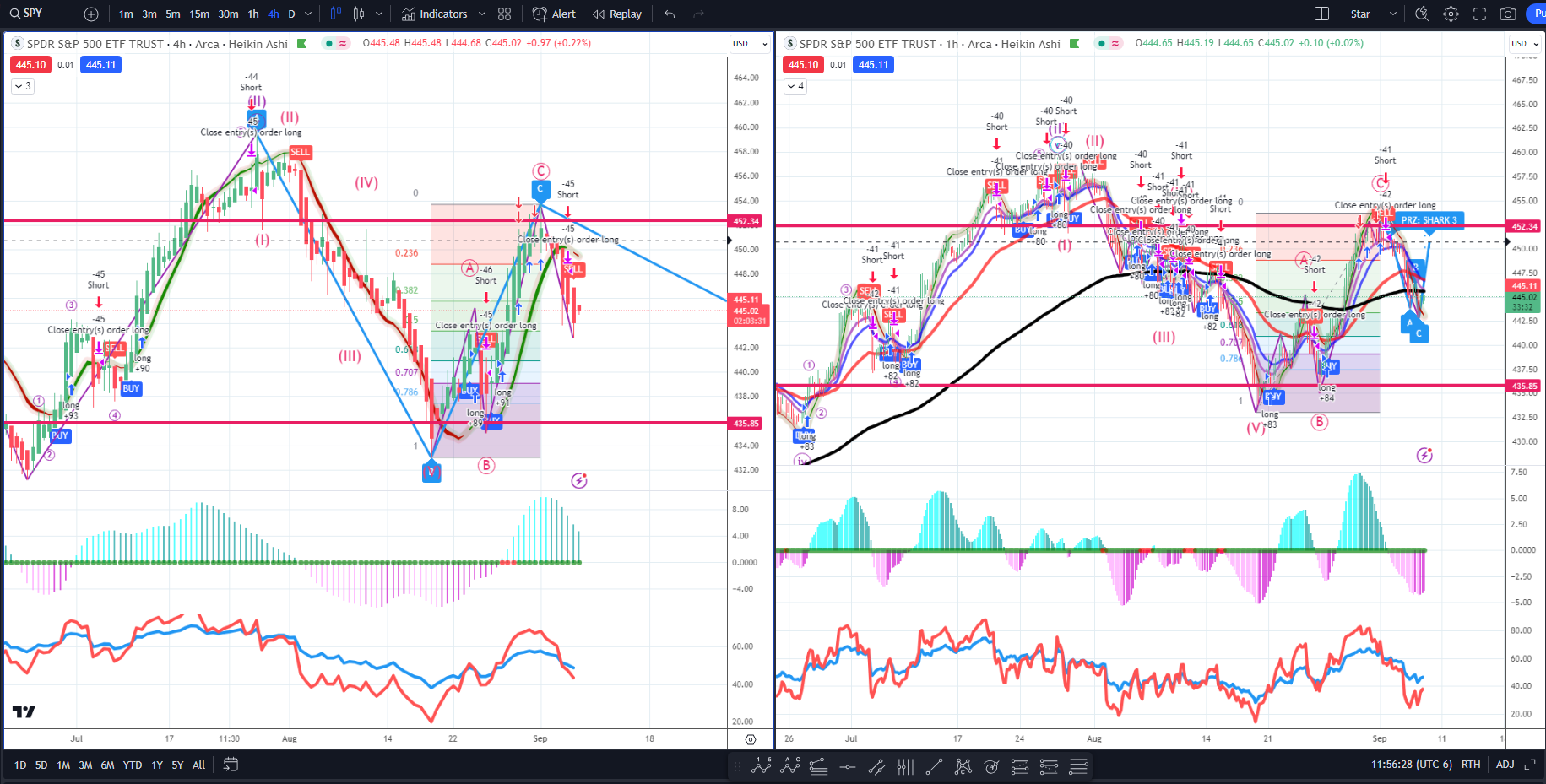Click the green flag icon on 1h chart title
This screenshot has width=1546, height=784.
point(1074,44)
